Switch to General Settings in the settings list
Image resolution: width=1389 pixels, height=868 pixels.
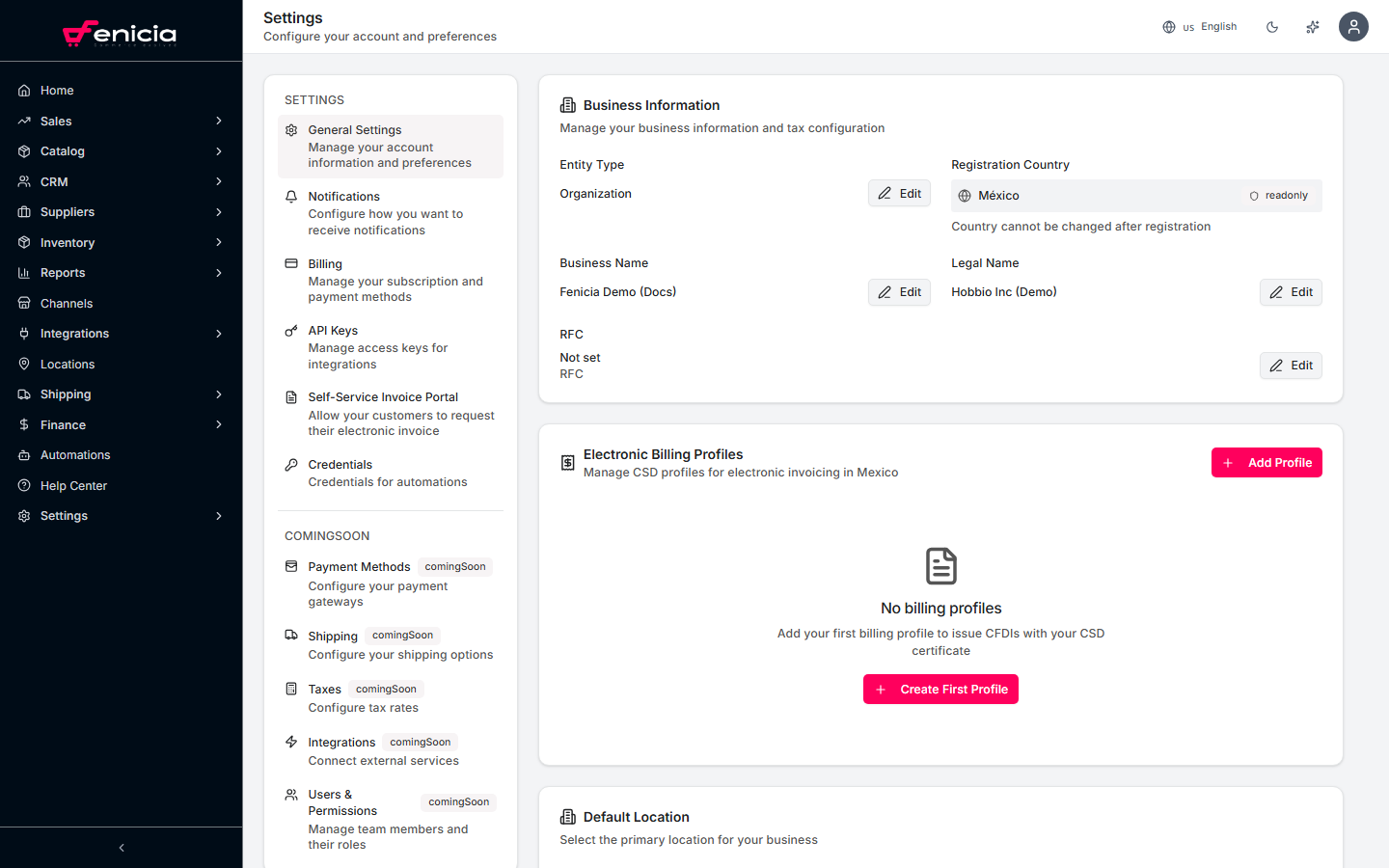354,129
